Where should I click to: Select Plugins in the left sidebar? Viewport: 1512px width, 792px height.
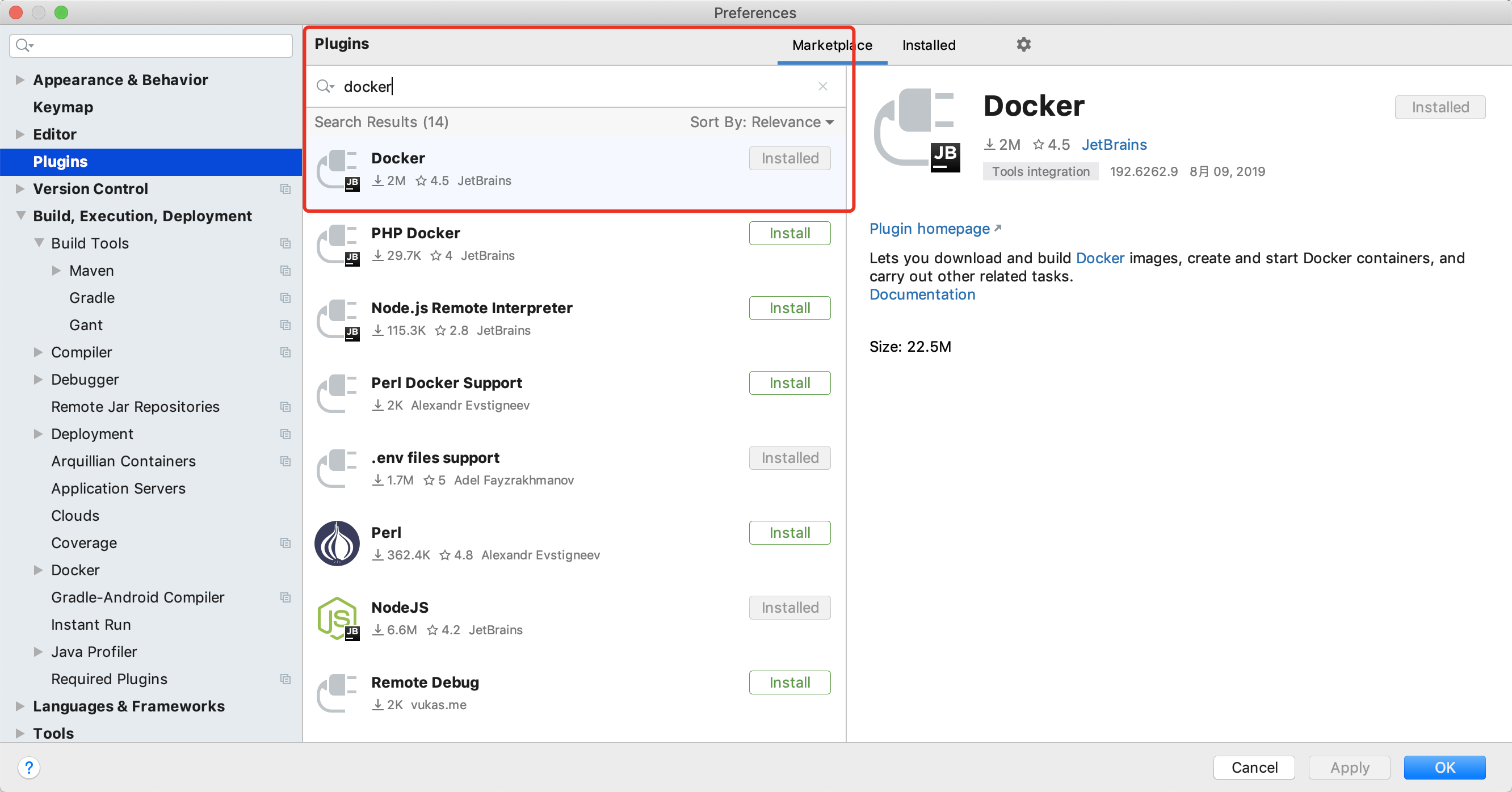pyautogui.click(x=60, y=160)
